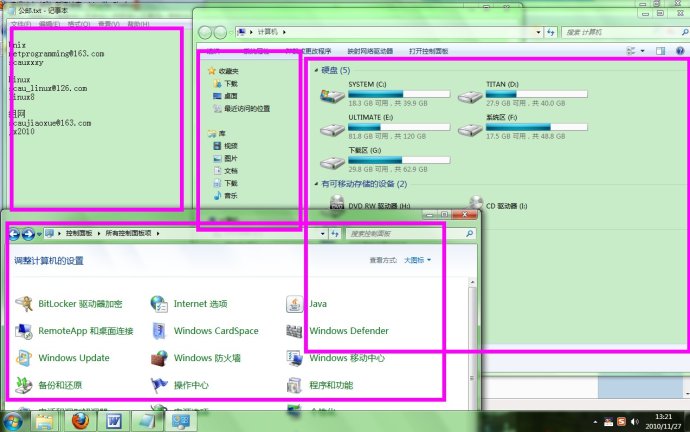Open 程序和功能 in Control Panel
690x432 pixels.
(319, 385)
